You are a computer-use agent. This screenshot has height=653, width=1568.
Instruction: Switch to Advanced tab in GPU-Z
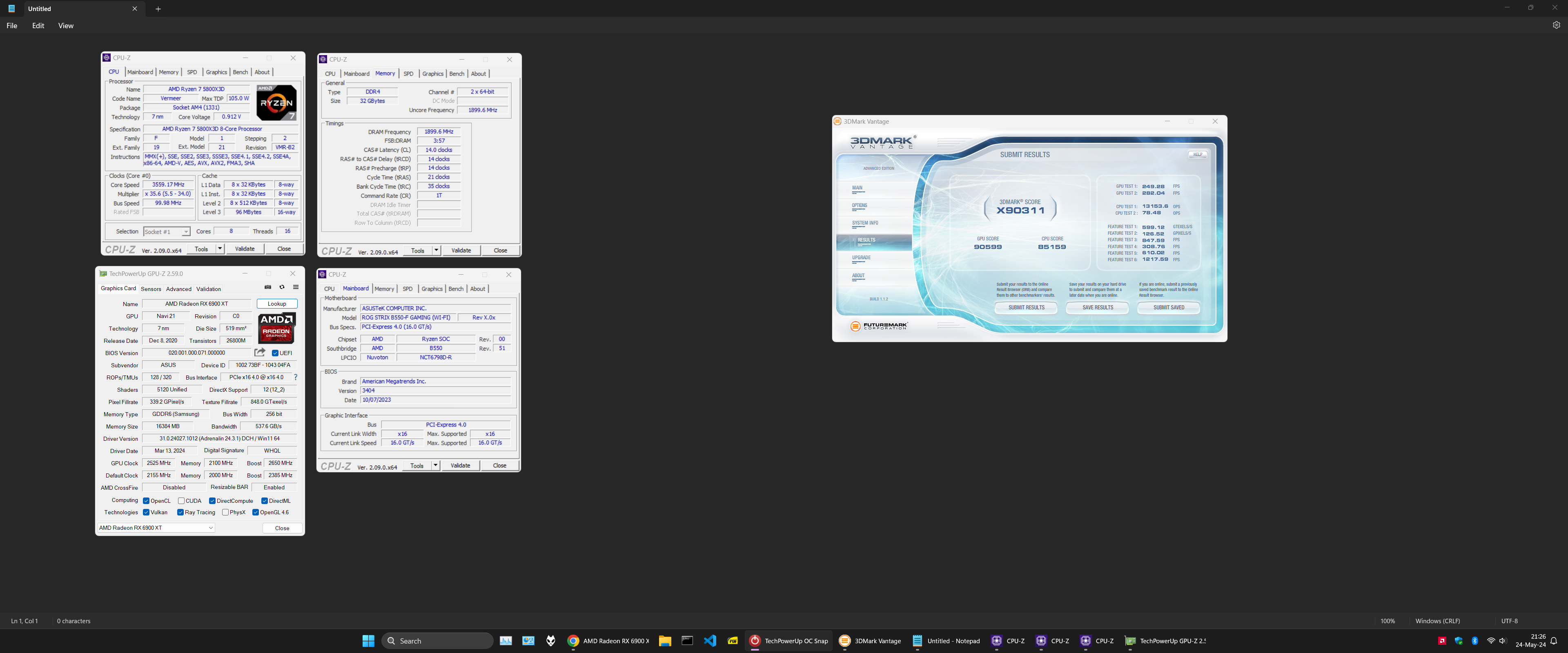178,289
